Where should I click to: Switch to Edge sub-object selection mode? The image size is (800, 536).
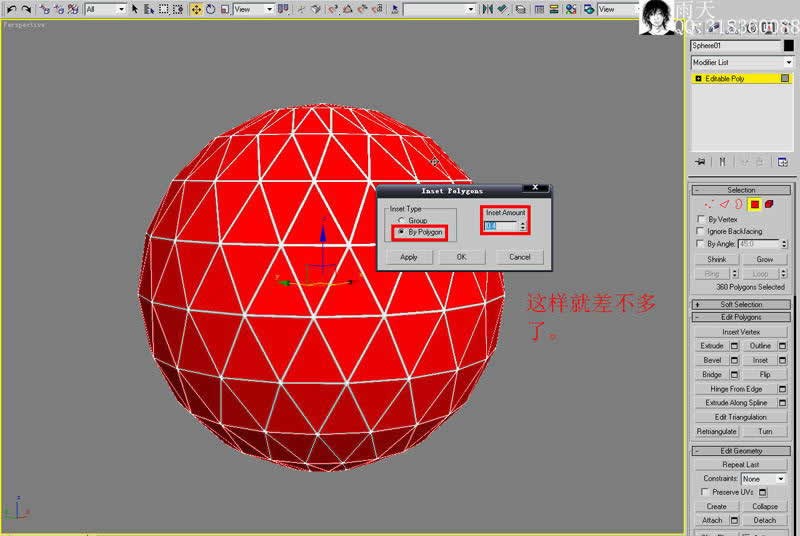(x=724, y=204)
